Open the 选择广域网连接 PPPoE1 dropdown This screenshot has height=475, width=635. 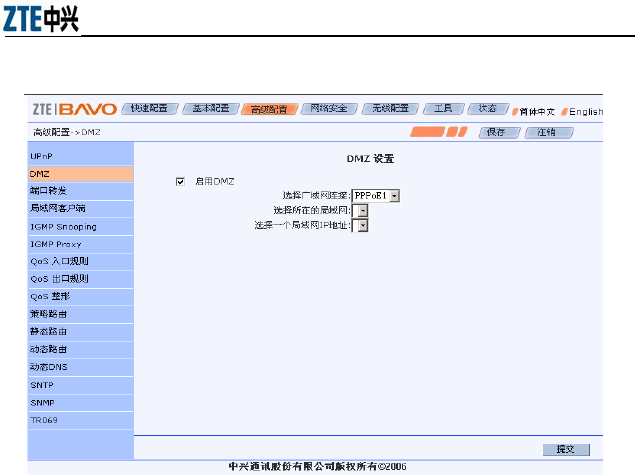[x=376, y=196]
